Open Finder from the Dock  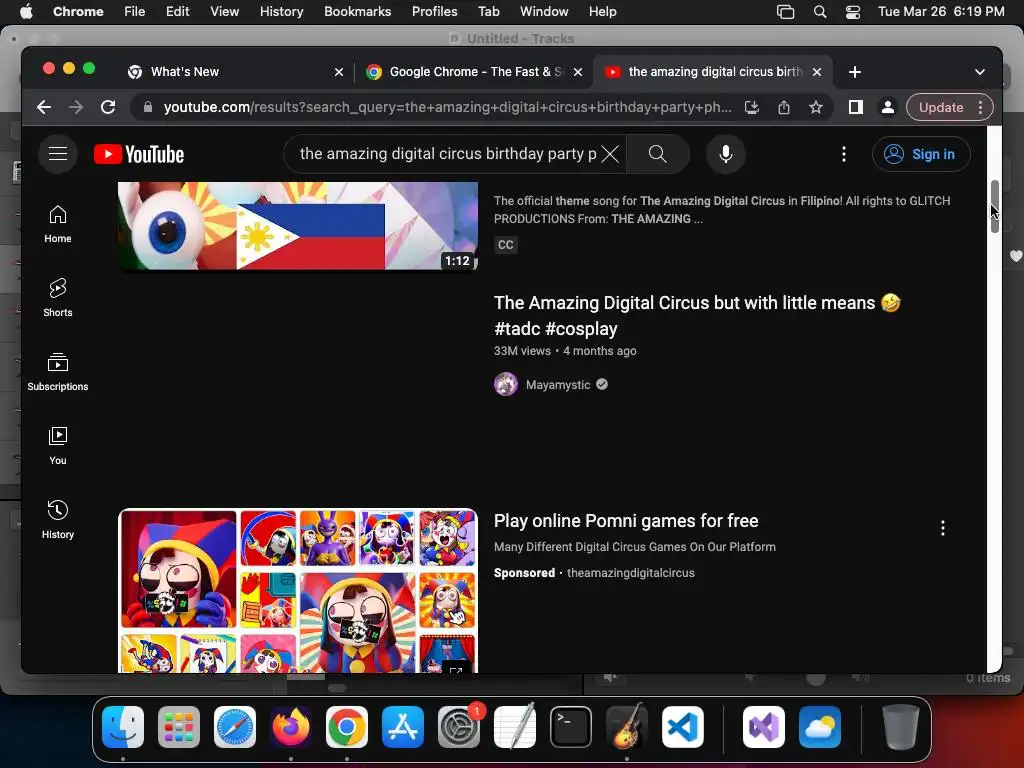123,727
